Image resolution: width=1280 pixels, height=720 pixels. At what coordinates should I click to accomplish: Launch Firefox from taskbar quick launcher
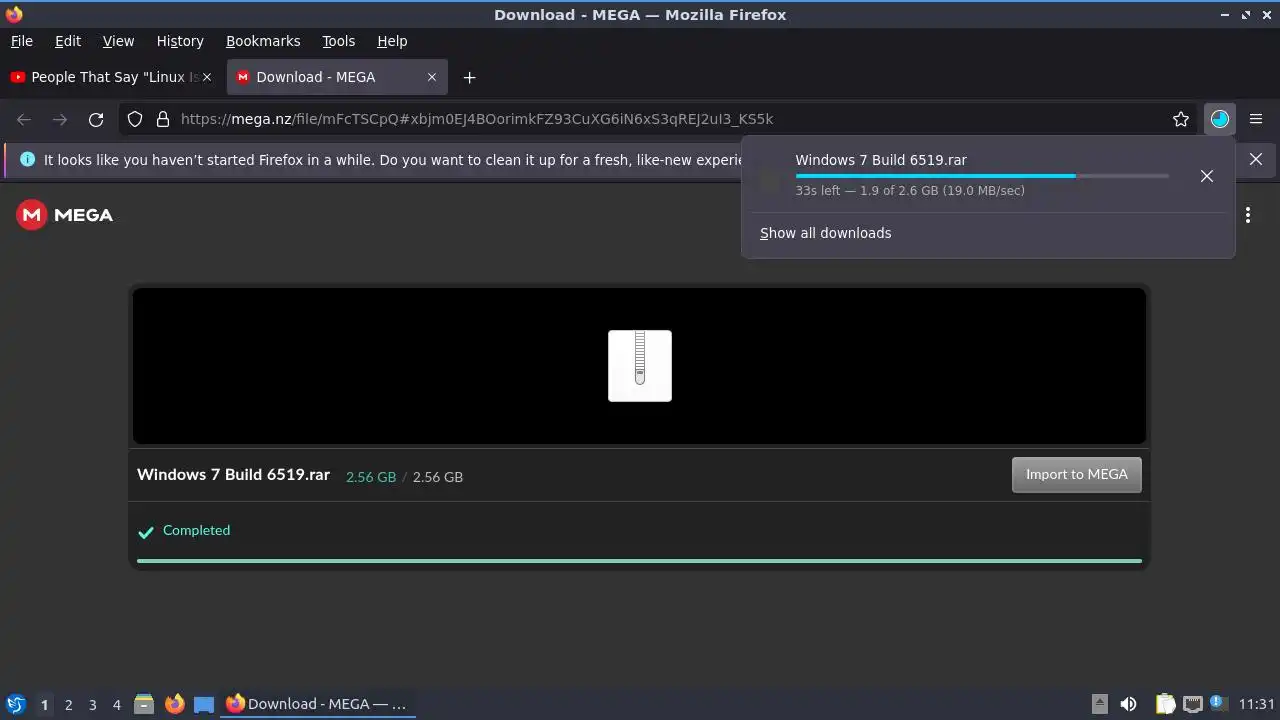174,704
